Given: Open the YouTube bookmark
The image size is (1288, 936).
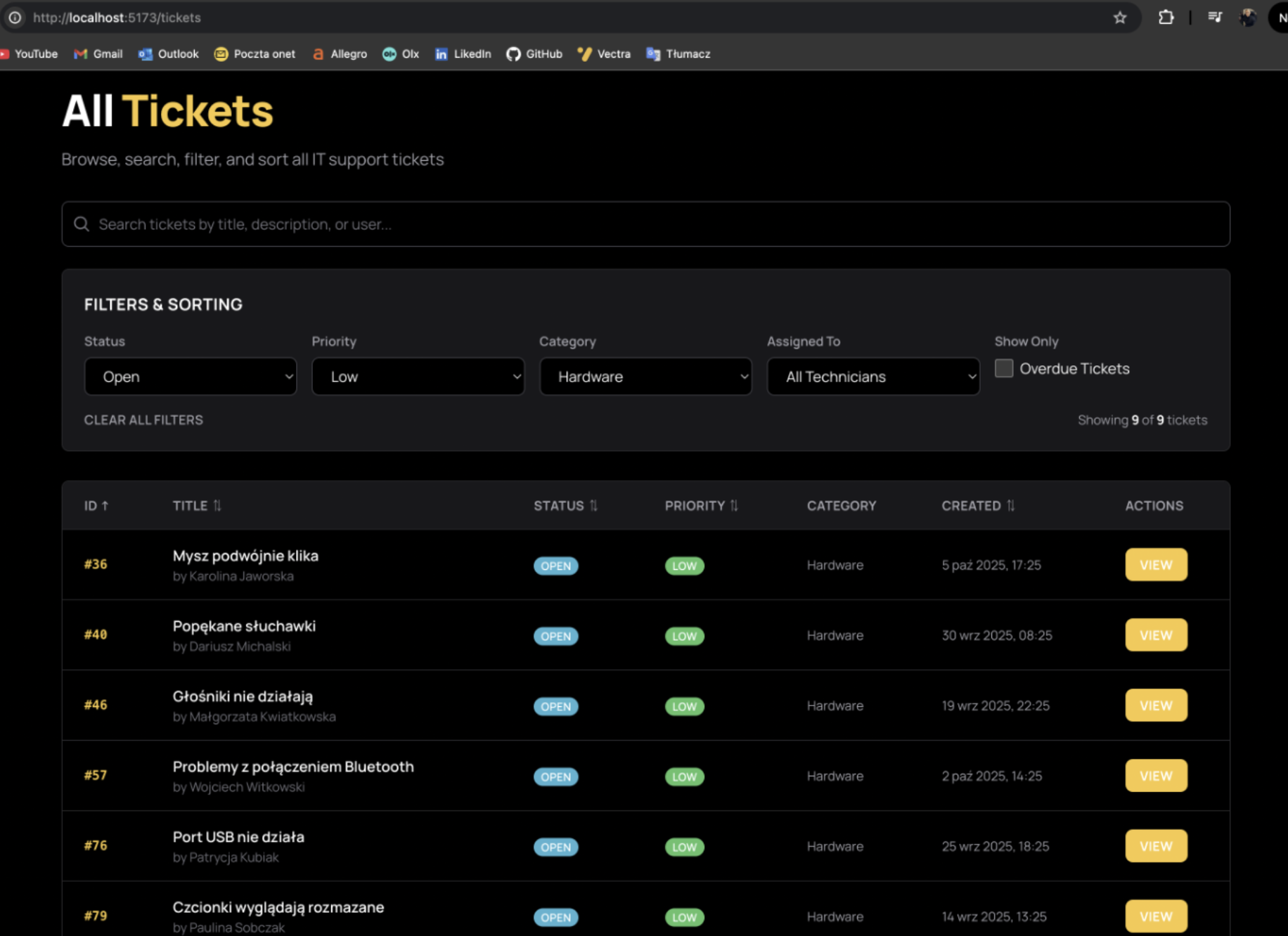Looking at the screenshot, I should click(x=29, y=54).
